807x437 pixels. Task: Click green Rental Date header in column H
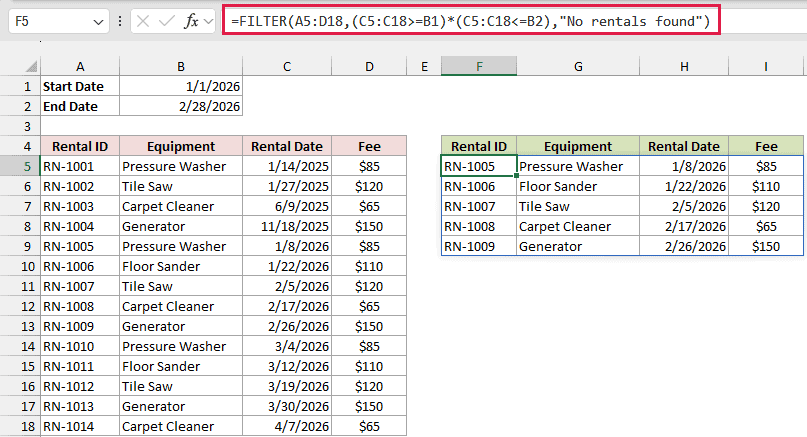click(x=684, y=146)
